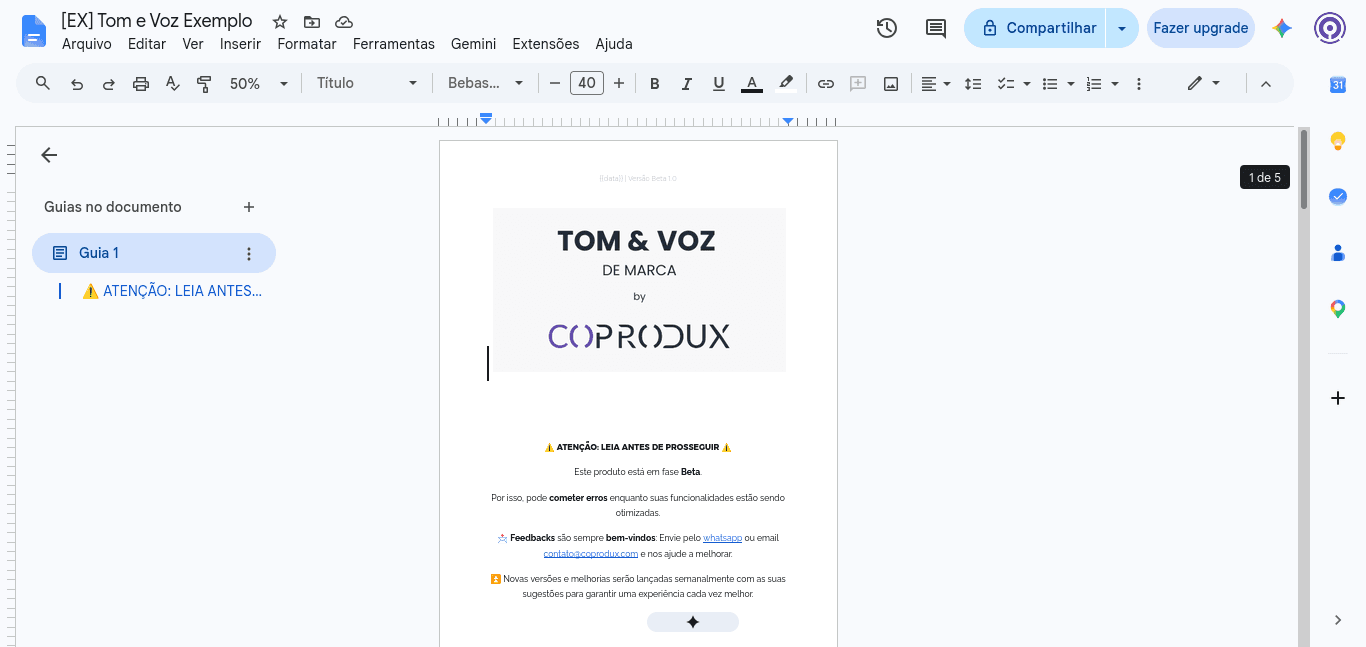Click the search menus magnifier icon
The height and width of the screenshot is (647, 1366).
pos(43,83)
